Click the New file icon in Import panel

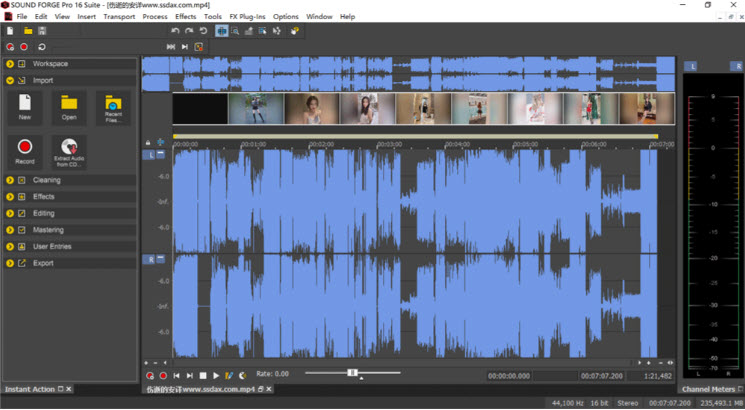coord(25,106)
